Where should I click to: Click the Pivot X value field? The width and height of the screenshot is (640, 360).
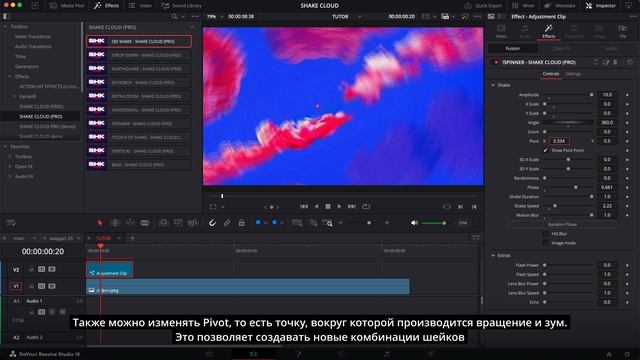coord(559,141)
